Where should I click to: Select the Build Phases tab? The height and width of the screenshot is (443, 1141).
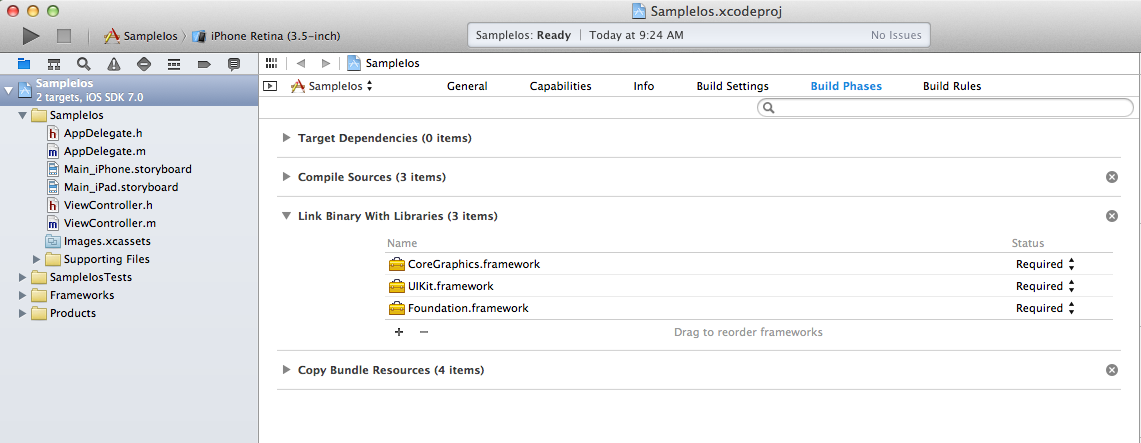(846, 86)
